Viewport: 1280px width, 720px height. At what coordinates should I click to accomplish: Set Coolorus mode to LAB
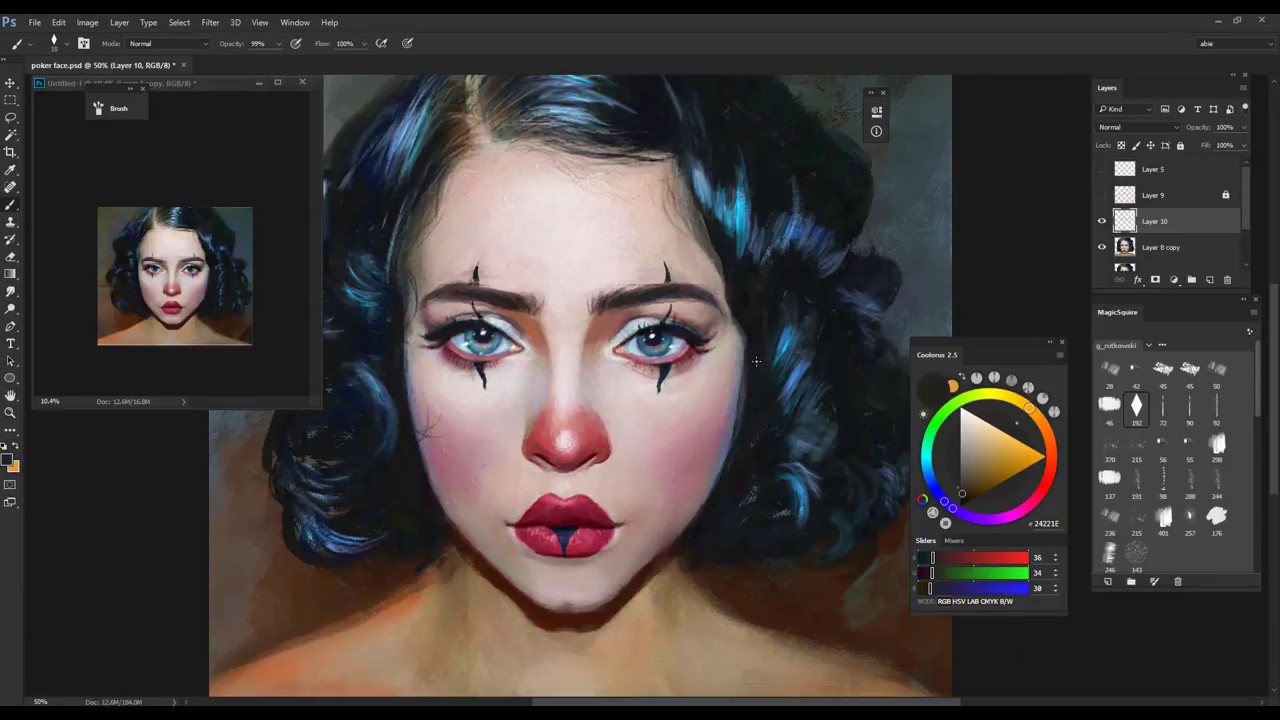(x=973, y=602)
